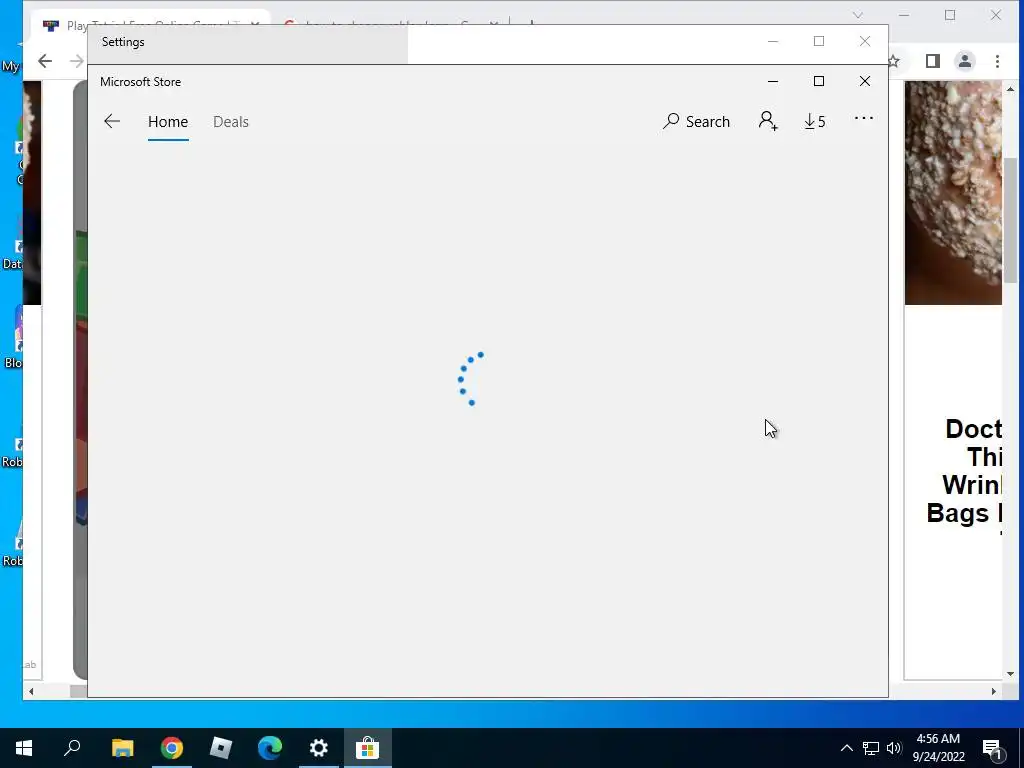
Task: Click Chrome's vertical scrollbar thumb
Action: tap(1010, 219)
